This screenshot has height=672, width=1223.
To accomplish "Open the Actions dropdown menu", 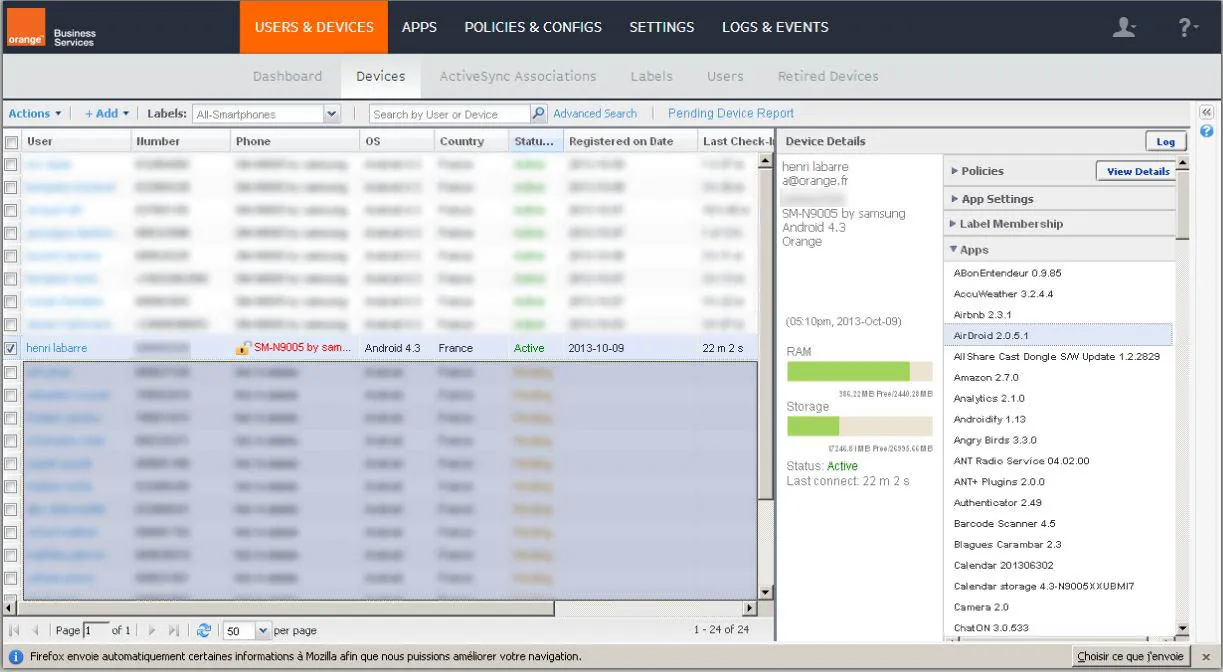I will click(x=35, y=114).
